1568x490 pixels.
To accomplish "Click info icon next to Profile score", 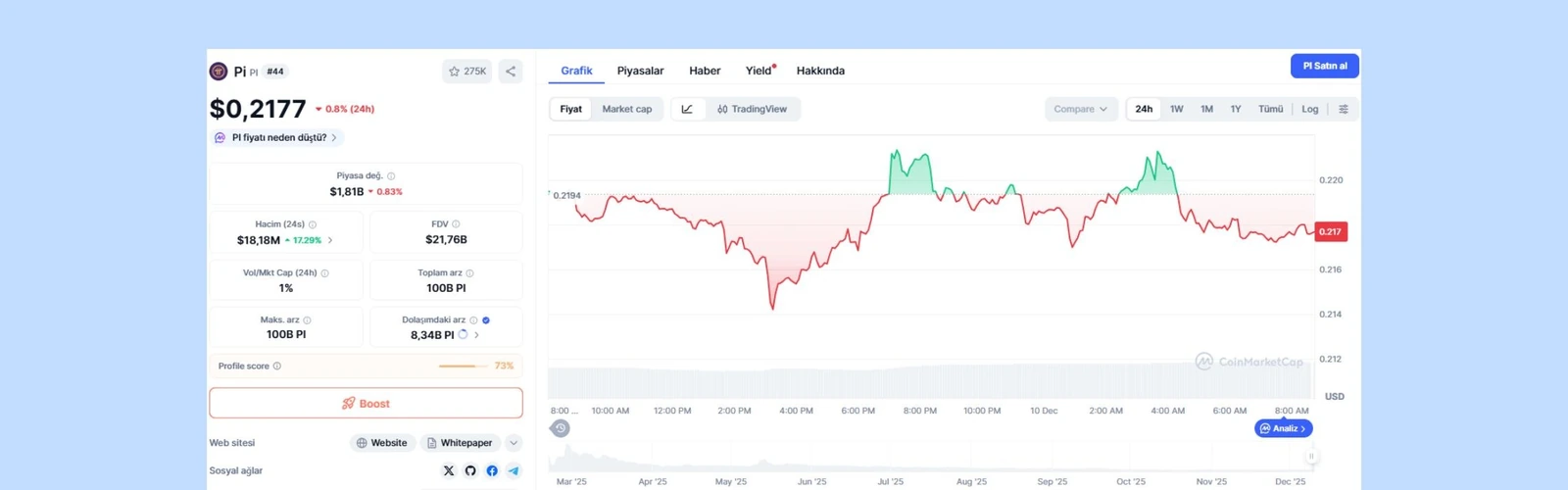I will coord(277,367).
